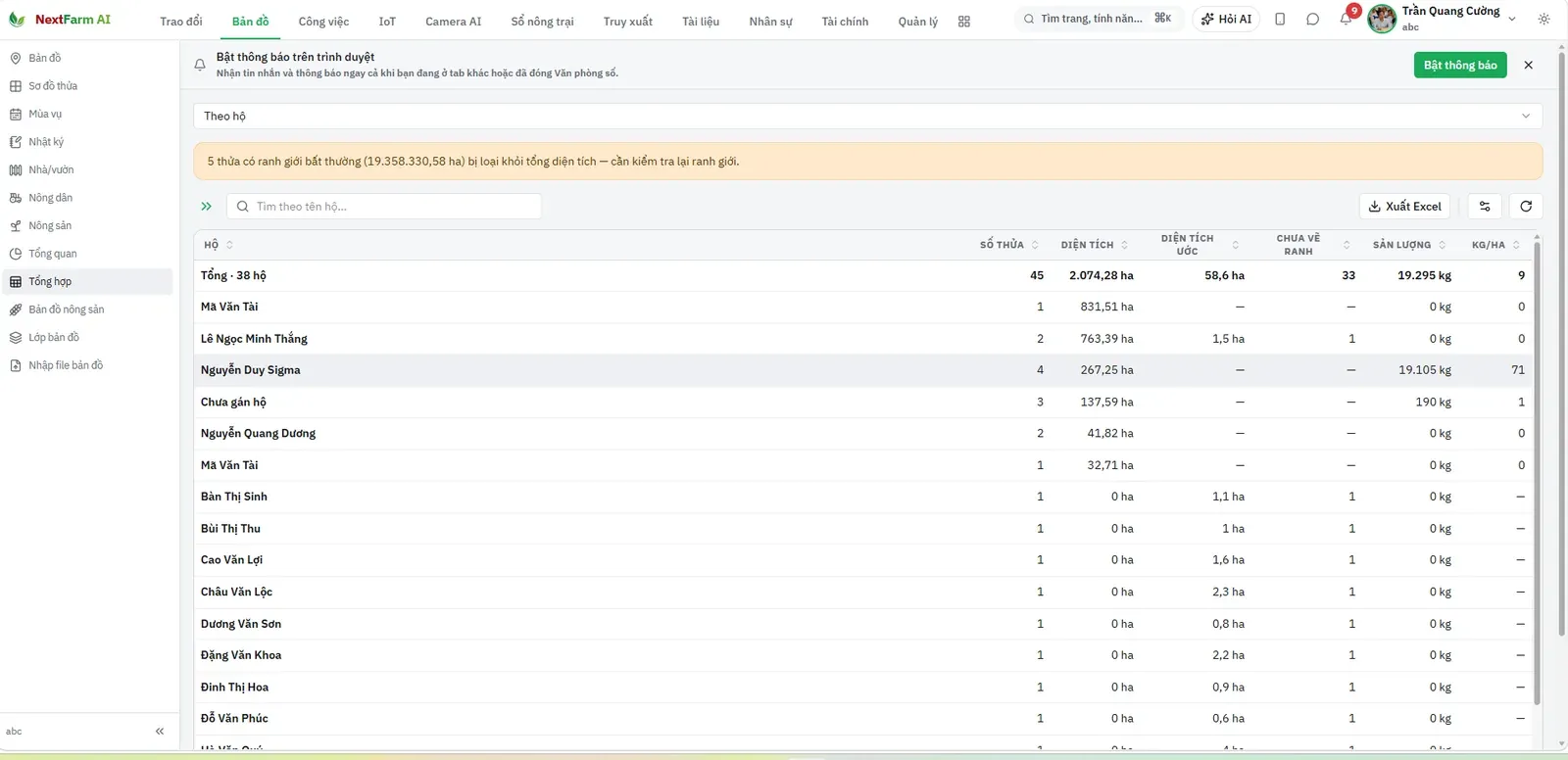Switch to the Công việc top menu

click(x=323, y=22)
